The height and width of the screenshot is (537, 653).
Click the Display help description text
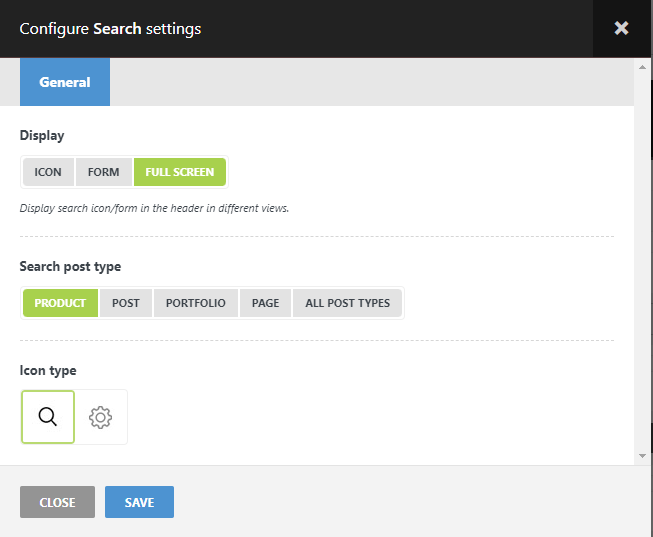pos(154,209)
